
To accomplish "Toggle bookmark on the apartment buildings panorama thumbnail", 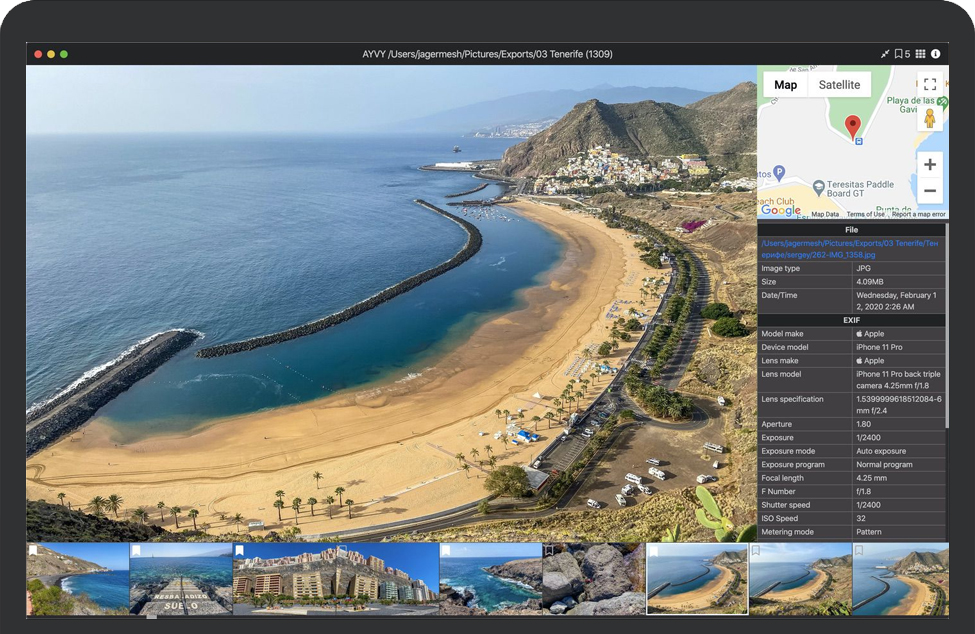I will [x=240, y=550].
